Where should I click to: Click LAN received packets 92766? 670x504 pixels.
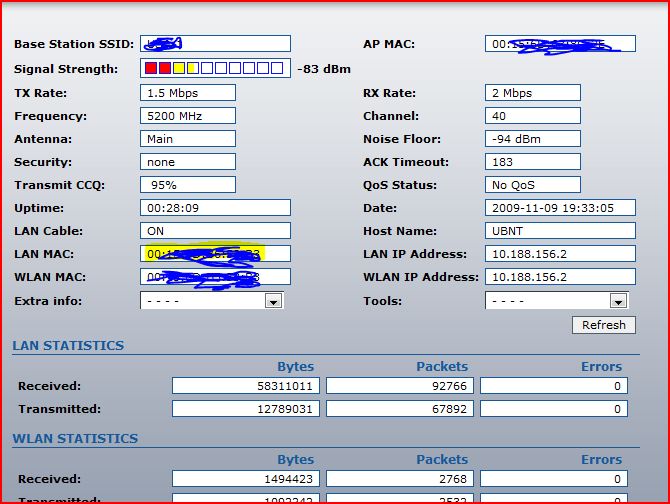click(x=400, y=386)
